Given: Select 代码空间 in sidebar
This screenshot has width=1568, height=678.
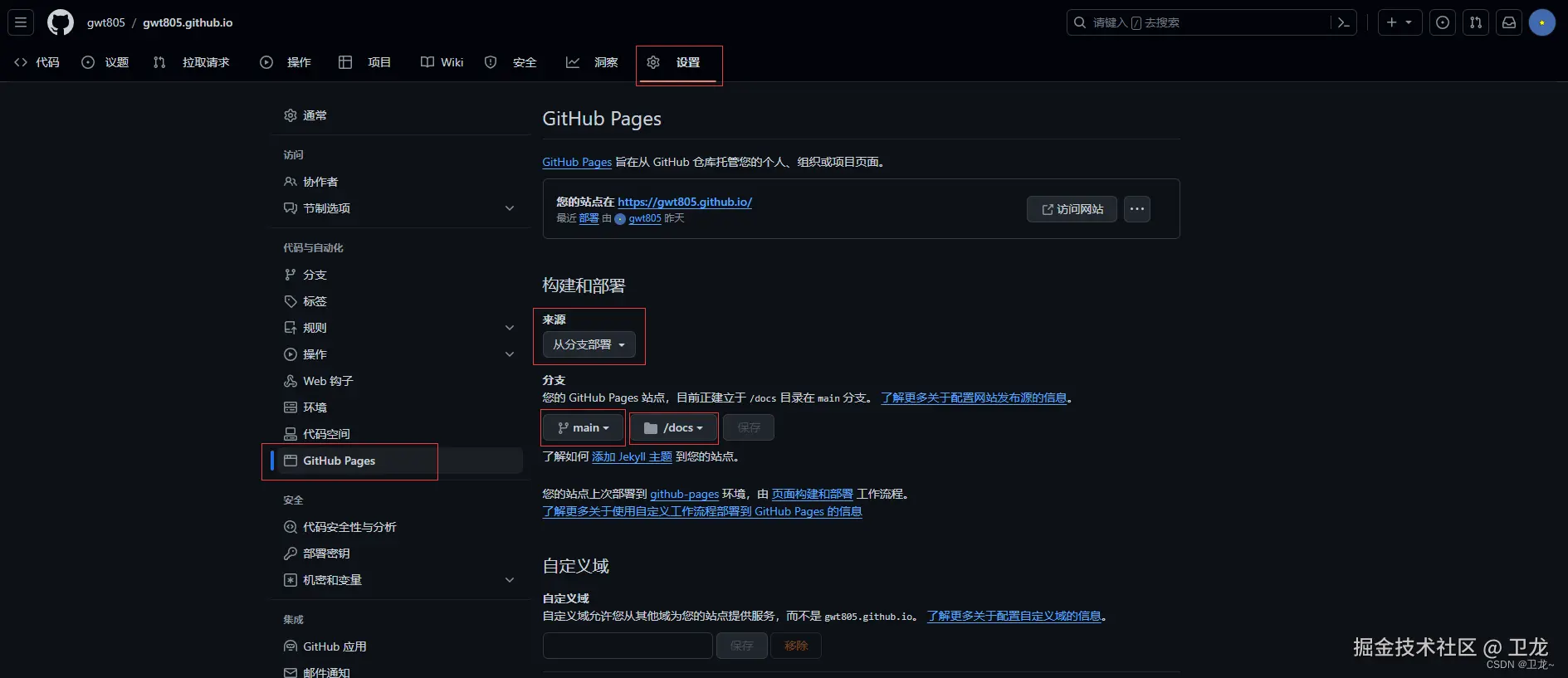Looking at the screenshot, I should (402, 434).
